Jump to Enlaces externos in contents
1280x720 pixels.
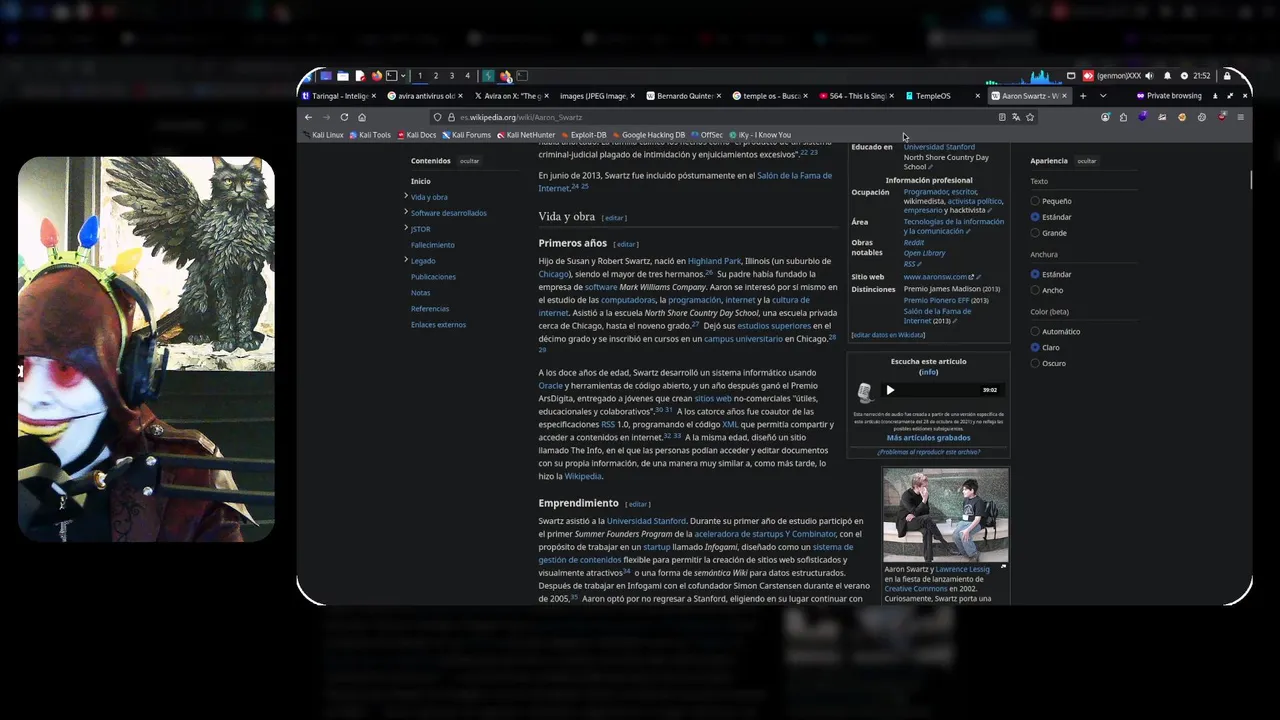point(438,325)
